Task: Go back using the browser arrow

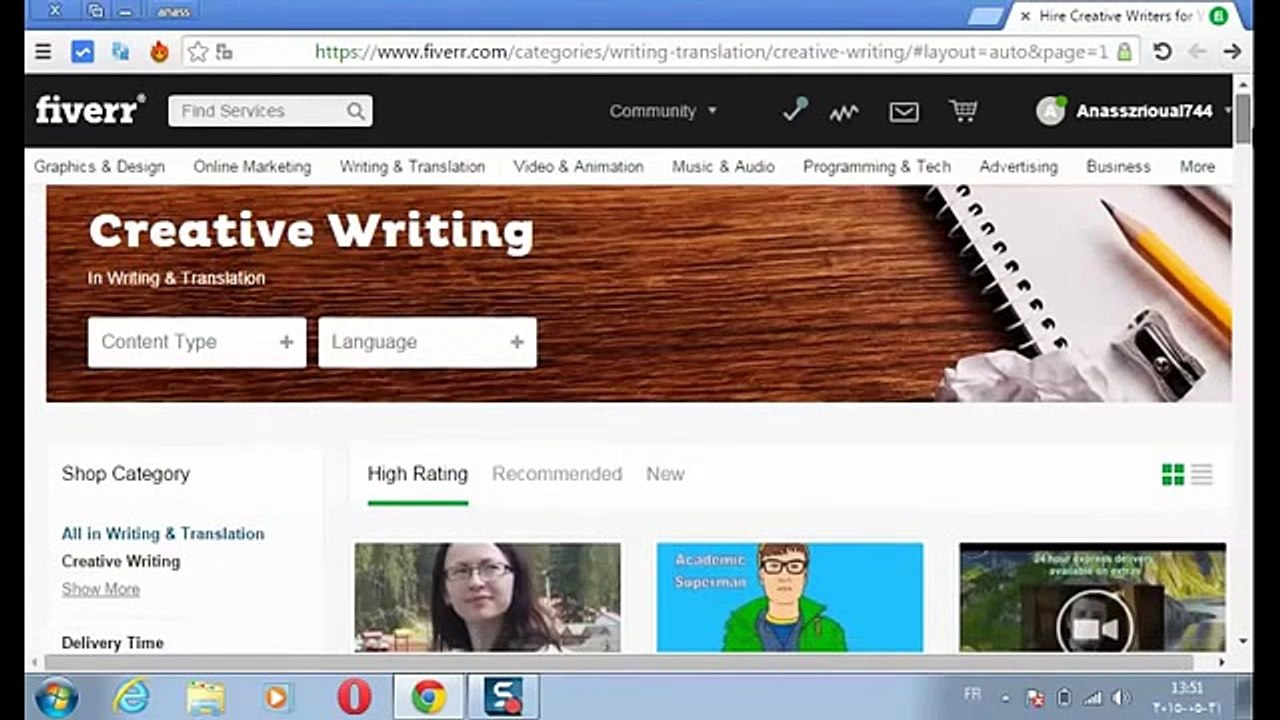Action: point(1197,52)
